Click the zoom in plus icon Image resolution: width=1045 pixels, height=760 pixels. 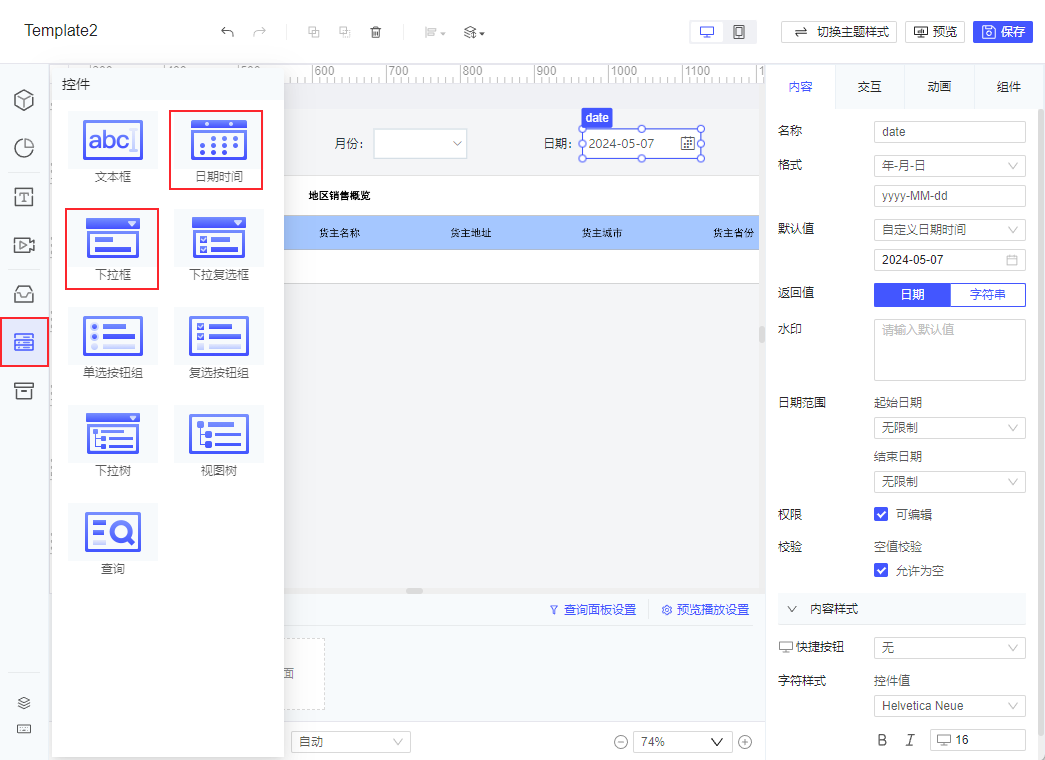[x=745, y=742]
